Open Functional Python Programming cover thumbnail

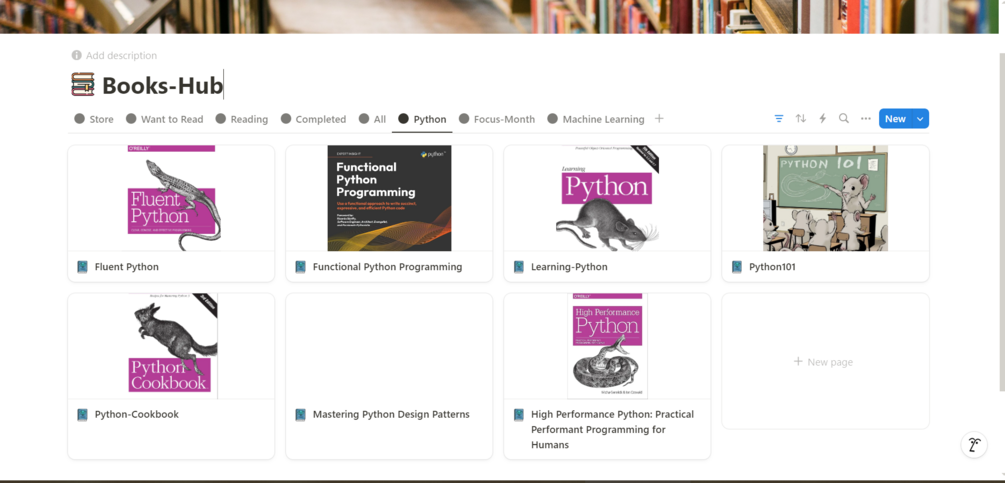(x=389, y=198)
